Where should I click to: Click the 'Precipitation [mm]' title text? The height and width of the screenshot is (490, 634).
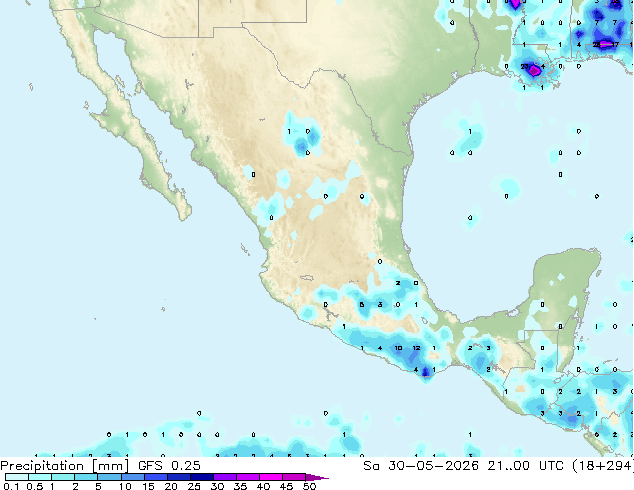pyautogui.click(x=65, y=466)
